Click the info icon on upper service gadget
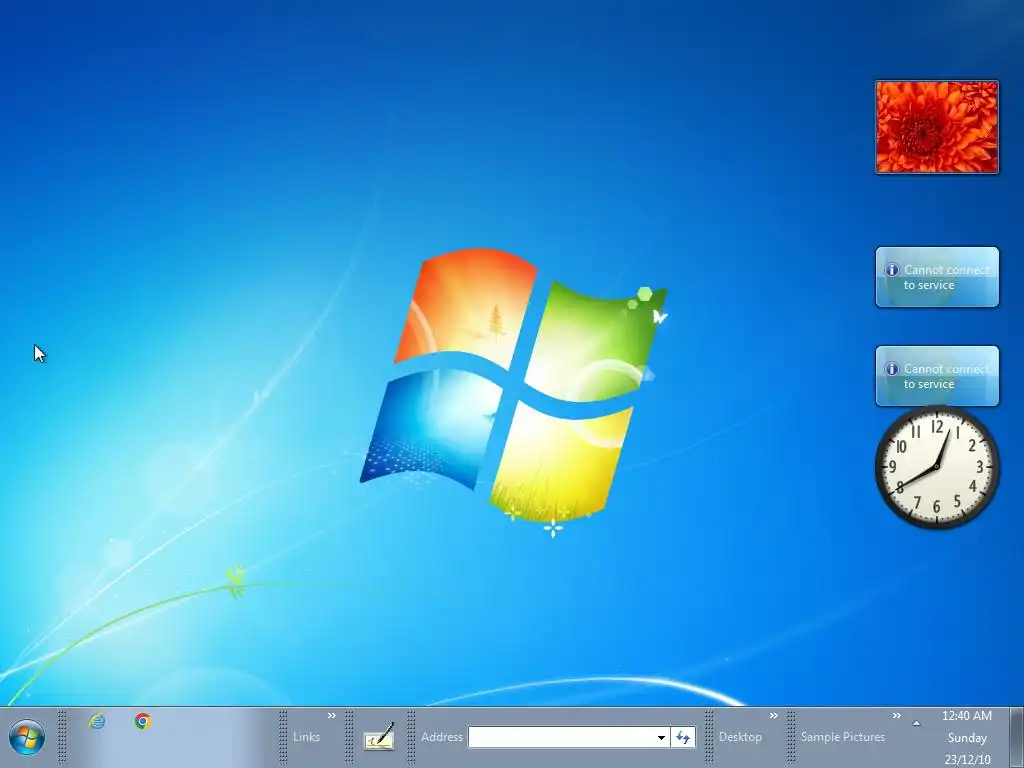The width and height of the screenshot is (1024, 768). [x=891, y=270]
